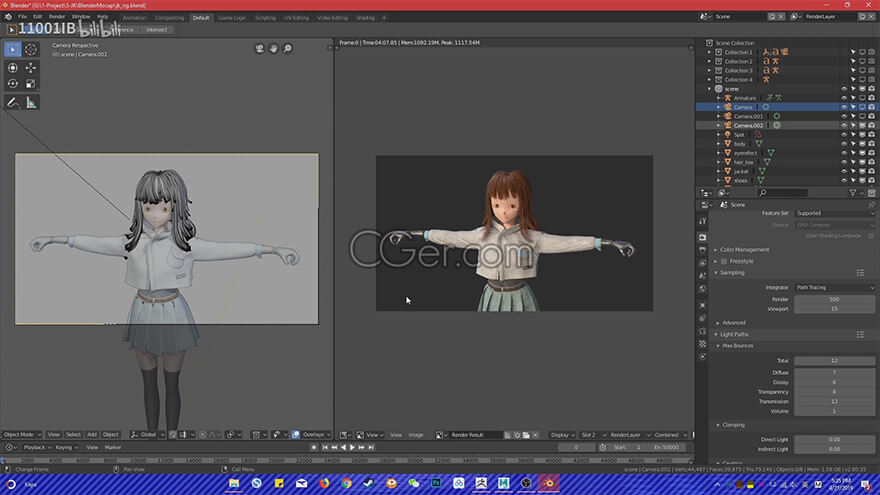Open the Render properties tab icon
Image resolution: width=880 pixels, height=495 pixels.
coord(703,237)
